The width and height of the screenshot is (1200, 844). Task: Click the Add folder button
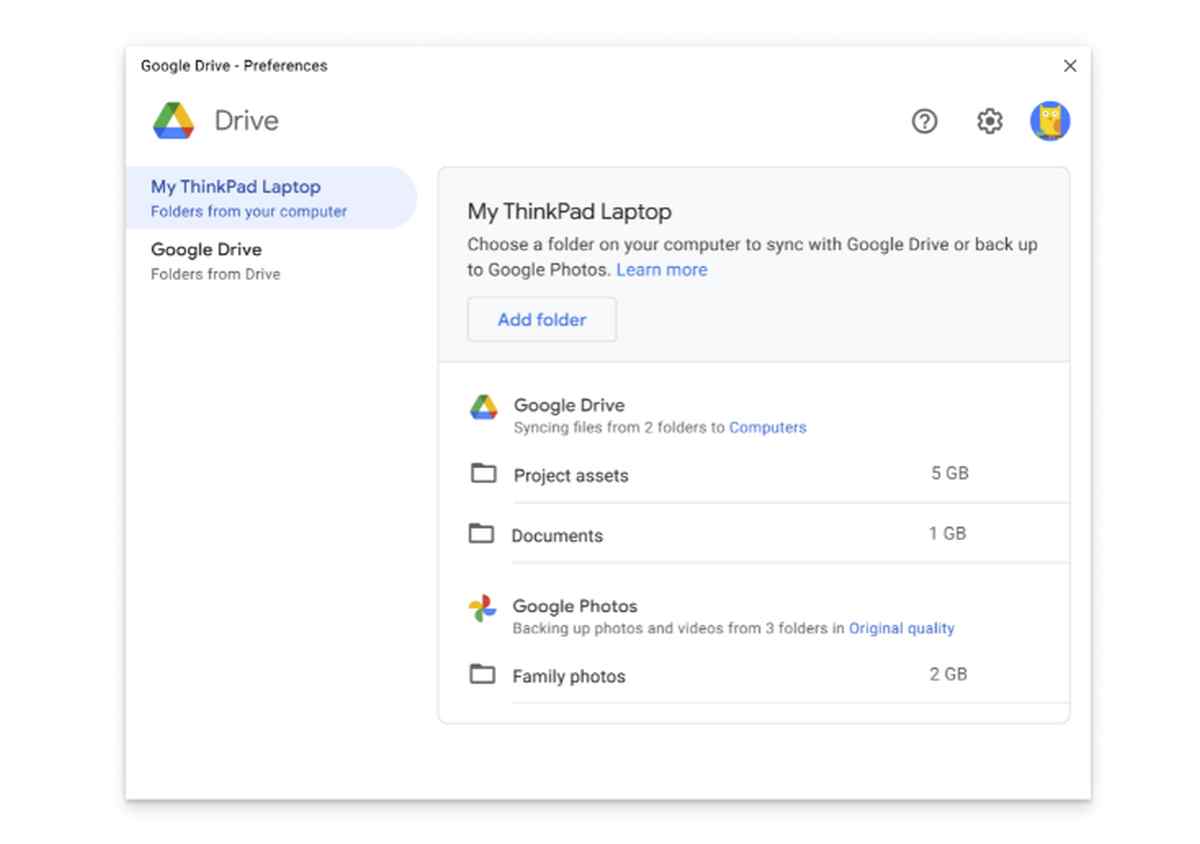542,320
